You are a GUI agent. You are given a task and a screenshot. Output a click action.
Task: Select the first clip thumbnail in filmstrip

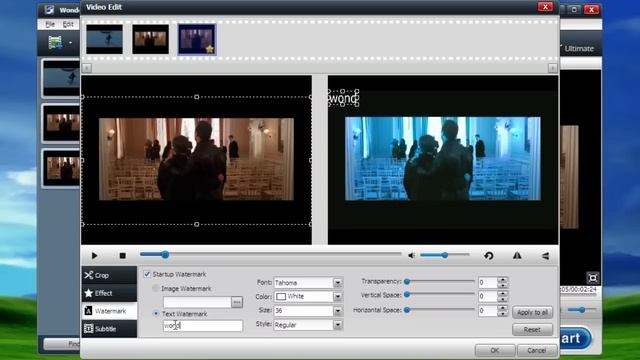104,39
